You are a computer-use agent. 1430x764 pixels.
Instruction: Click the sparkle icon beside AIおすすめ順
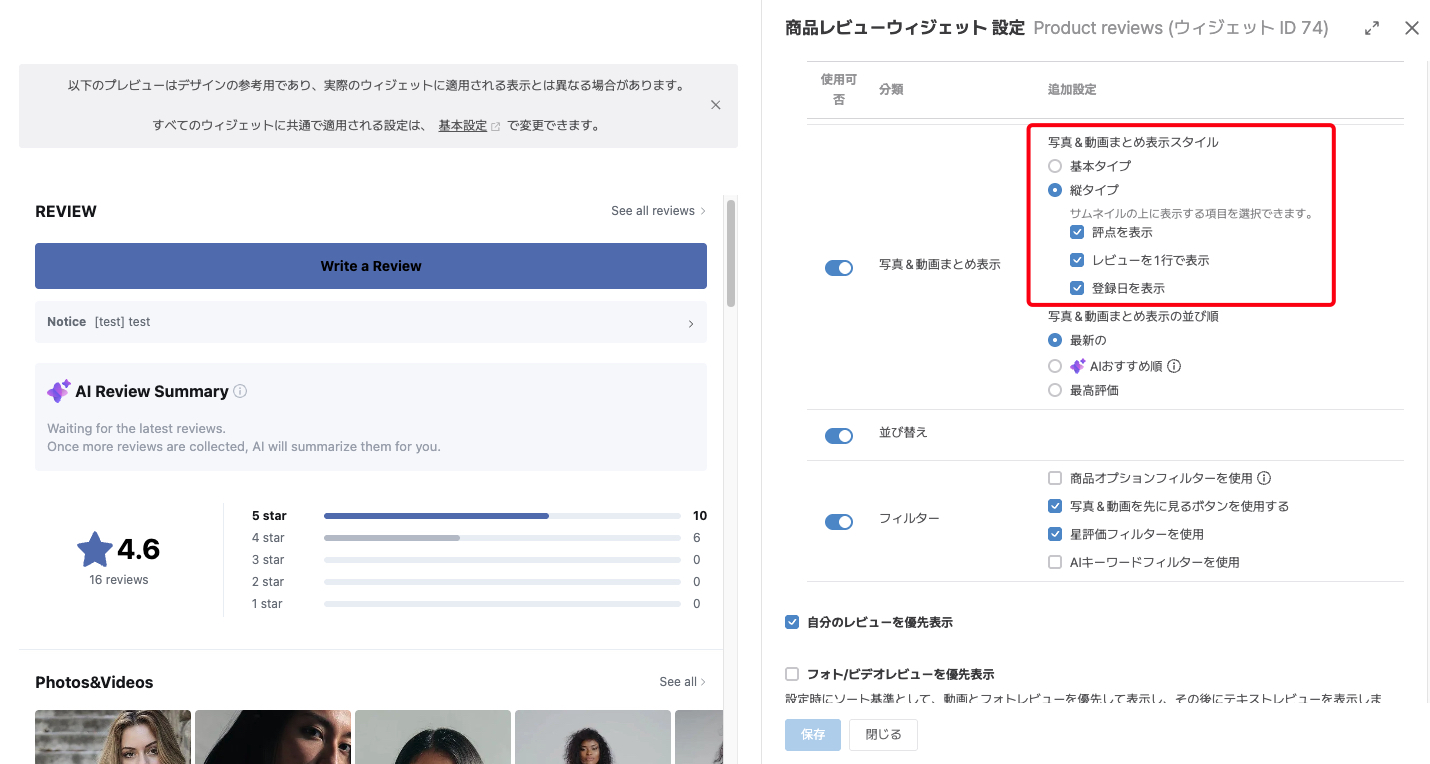1078,366
